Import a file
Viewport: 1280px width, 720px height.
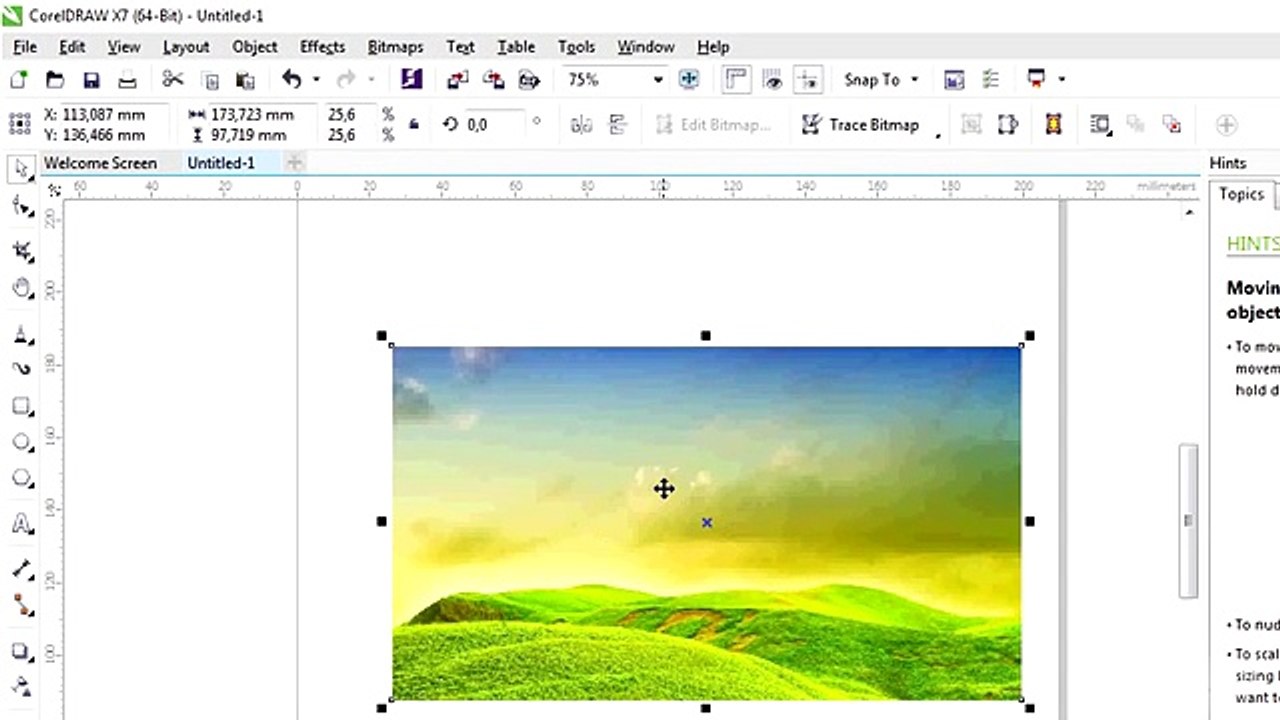457,80
